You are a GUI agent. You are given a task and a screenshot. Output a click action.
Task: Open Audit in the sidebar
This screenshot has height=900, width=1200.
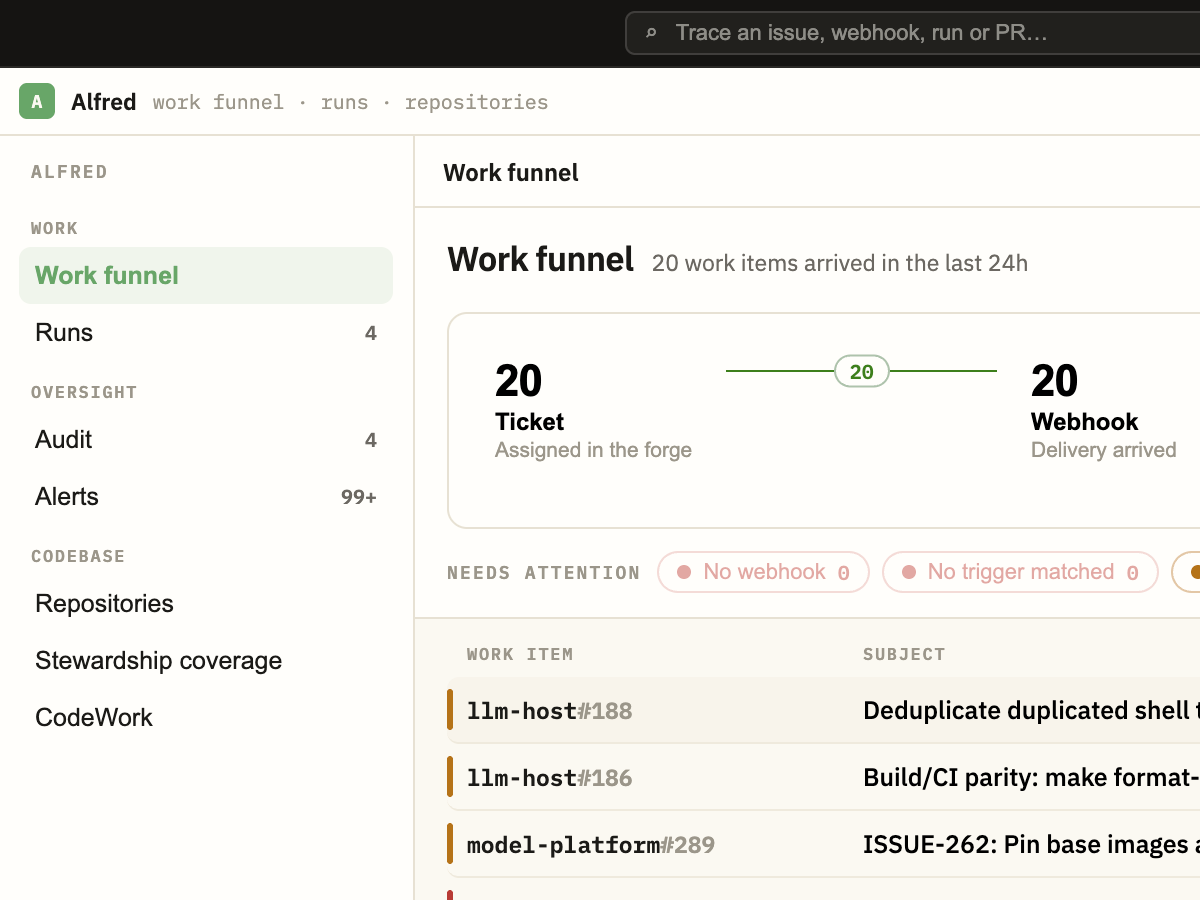click(x=206, y=439)
